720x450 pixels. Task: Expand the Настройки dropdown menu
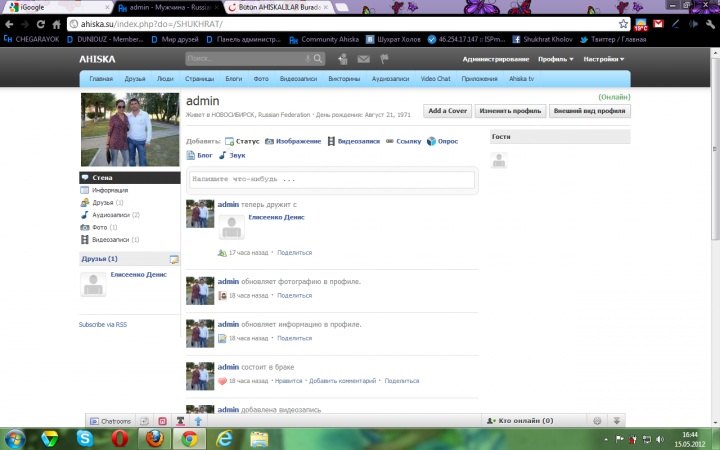tap(604, 59)
